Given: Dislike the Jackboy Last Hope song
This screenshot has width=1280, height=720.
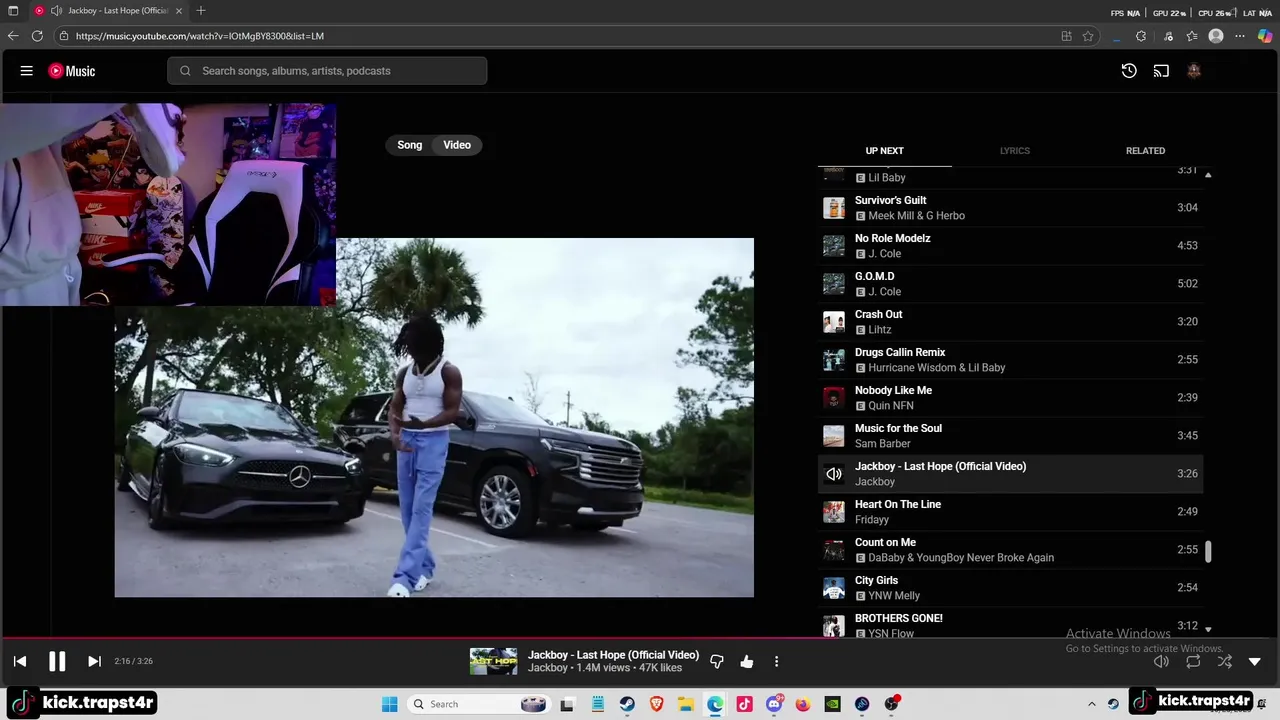Looking at the screenshot, I should tap(717, 661).
